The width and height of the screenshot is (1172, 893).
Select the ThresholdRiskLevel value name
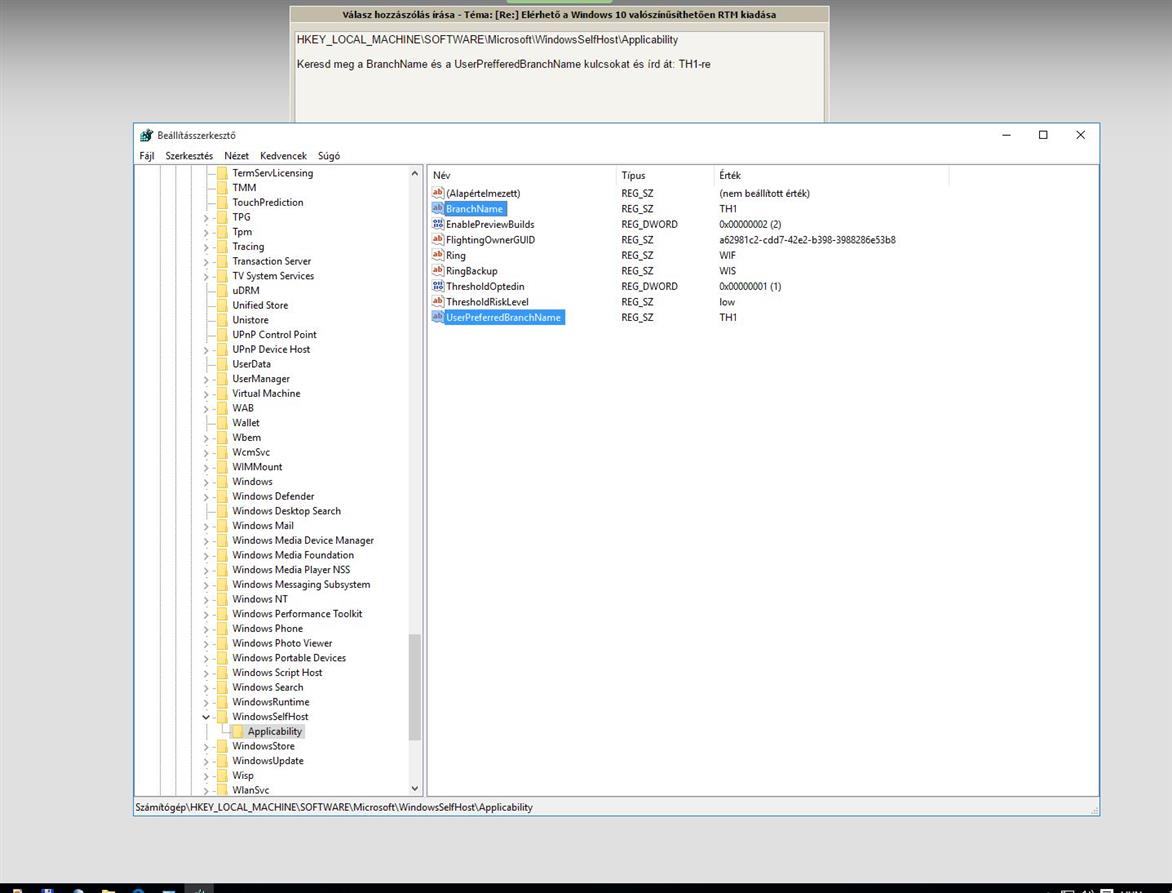(x=487, y=302)
